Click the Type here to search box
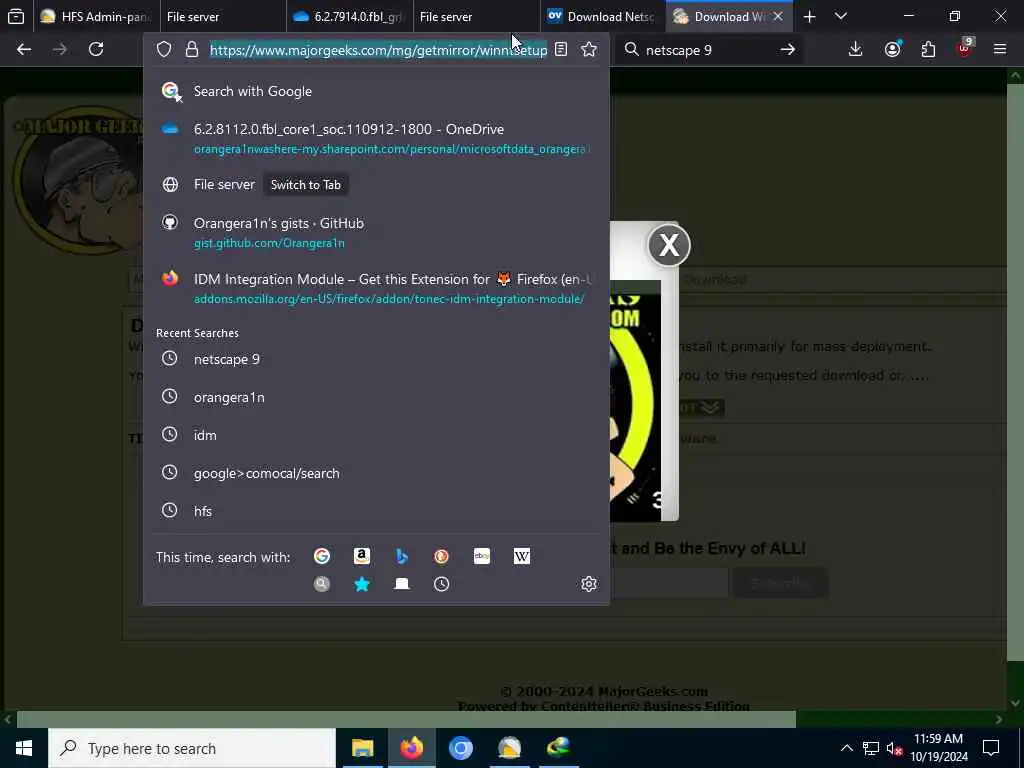Image resolution: width=1024 pixels, height=768 pixels. pos(192,748)
